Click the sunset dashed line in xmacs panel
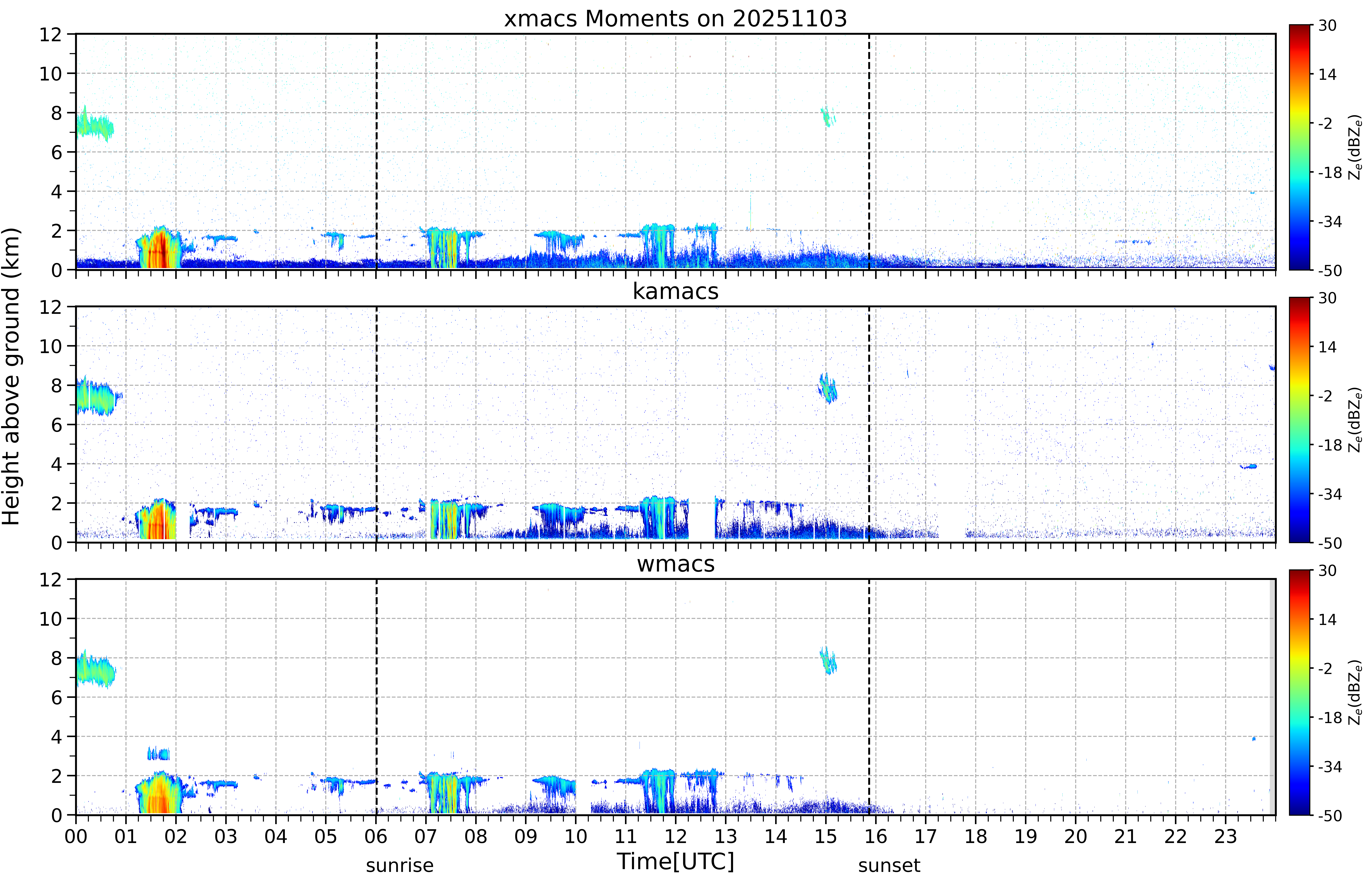This screenshot has width=1372, height=885. [x=869, y=152]
